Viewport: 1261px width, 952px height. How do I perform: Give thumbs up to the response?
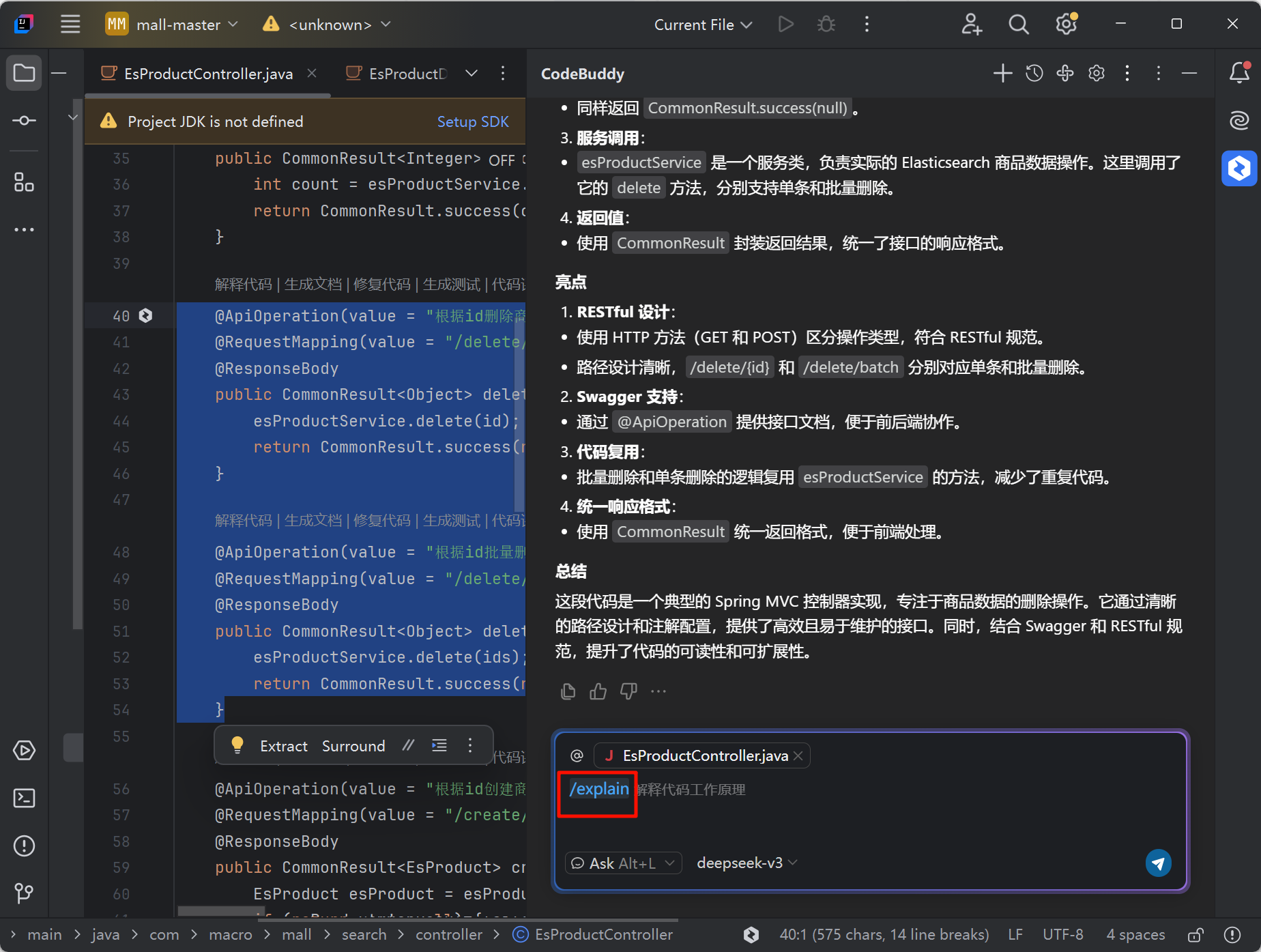point(598,692)
